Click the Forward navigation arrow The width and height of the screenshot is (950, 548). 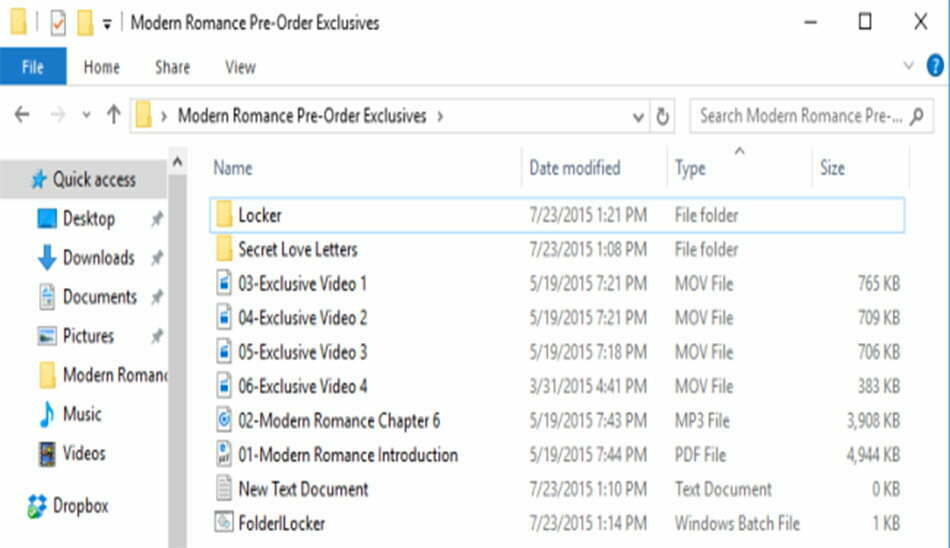pos(58,115)
